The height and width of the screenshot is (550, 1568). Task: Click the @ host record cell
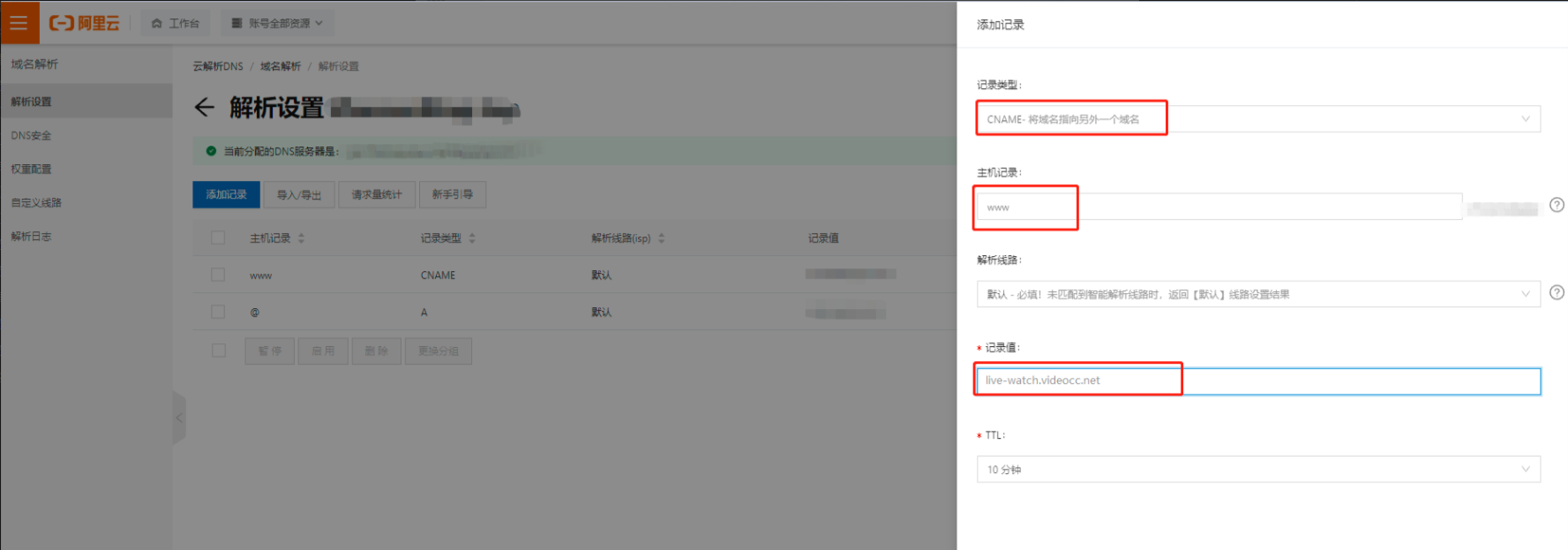coord(255,313)
